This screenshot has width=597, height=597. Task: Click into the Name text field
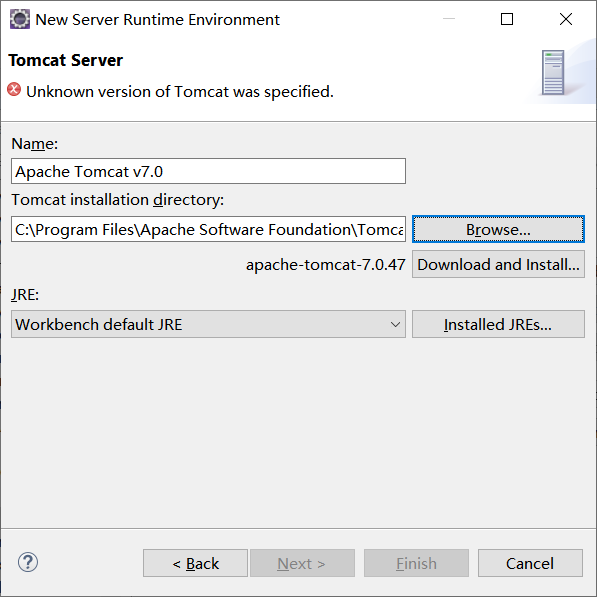pos(208,171)
